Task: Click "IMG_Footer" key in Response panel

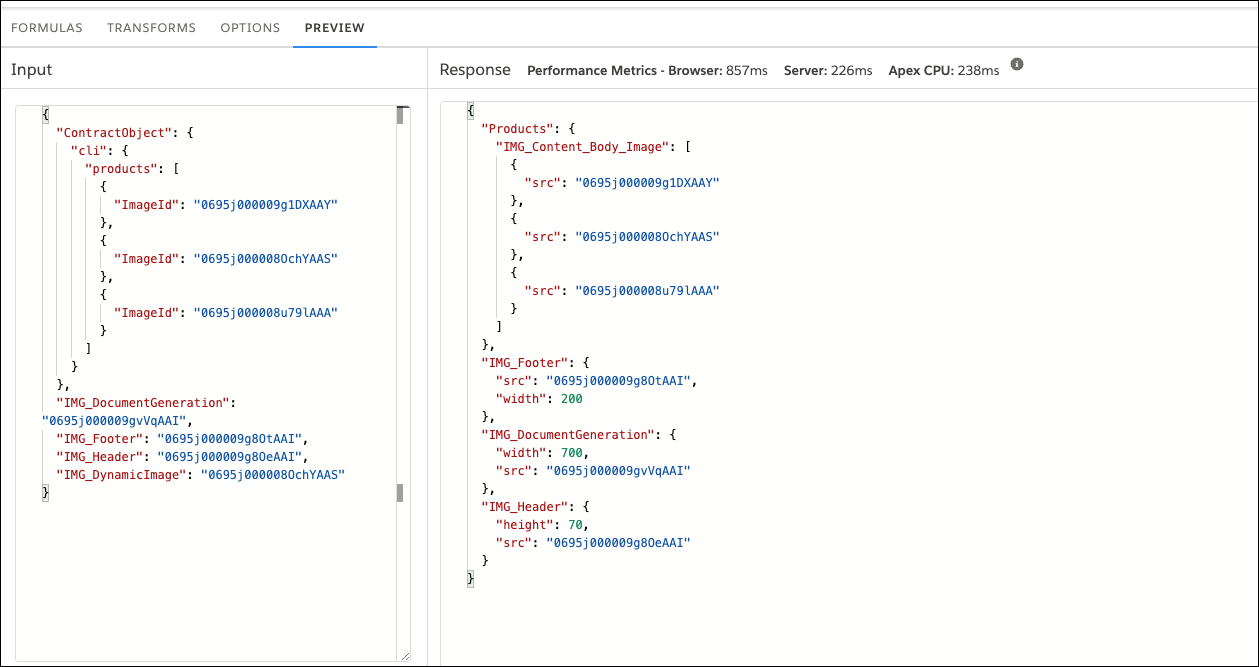Action: pyautogui.click(x=525, y=363)
